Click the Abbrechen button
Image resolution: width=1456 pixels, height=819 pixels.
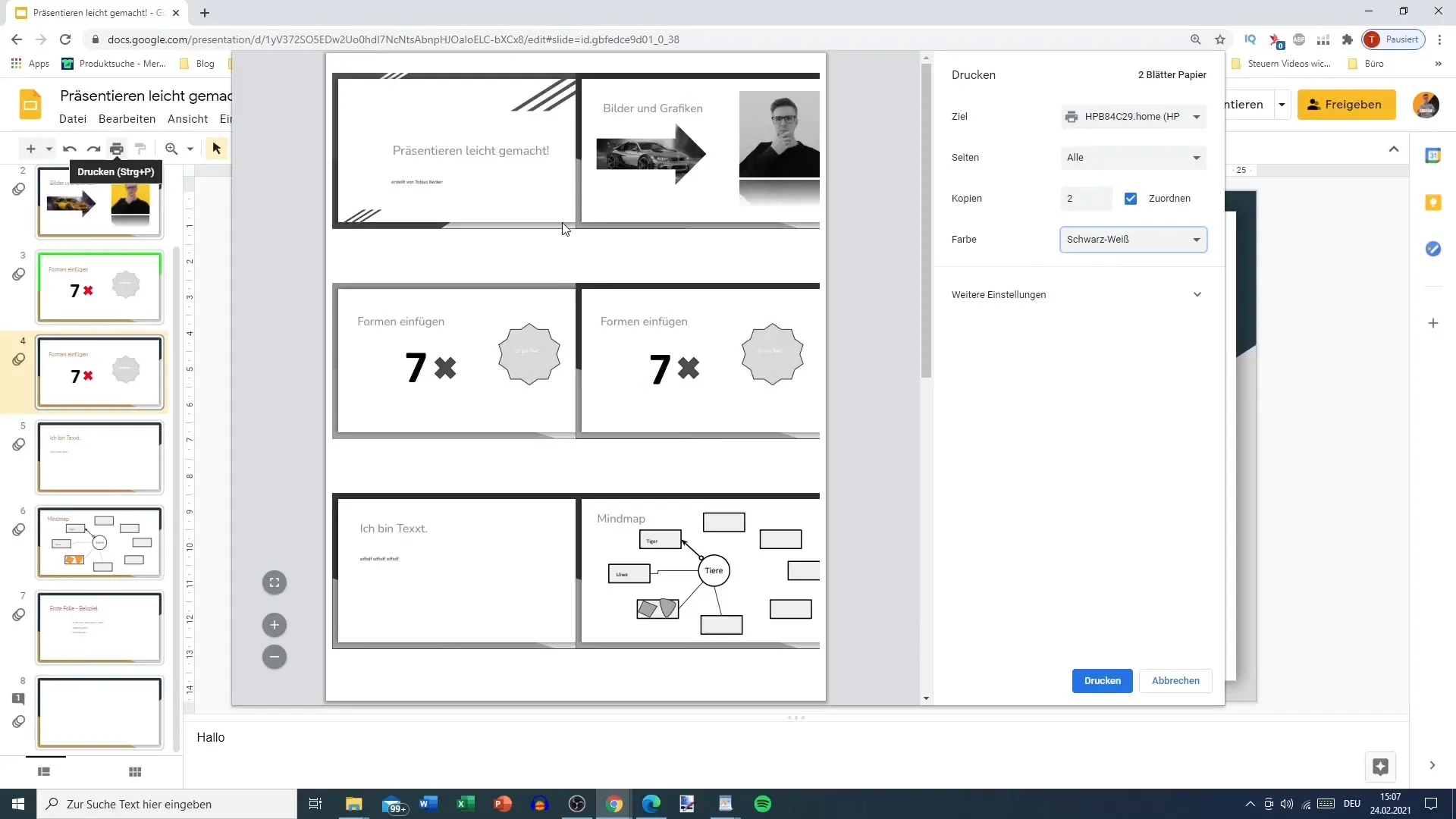[1175, 681]
